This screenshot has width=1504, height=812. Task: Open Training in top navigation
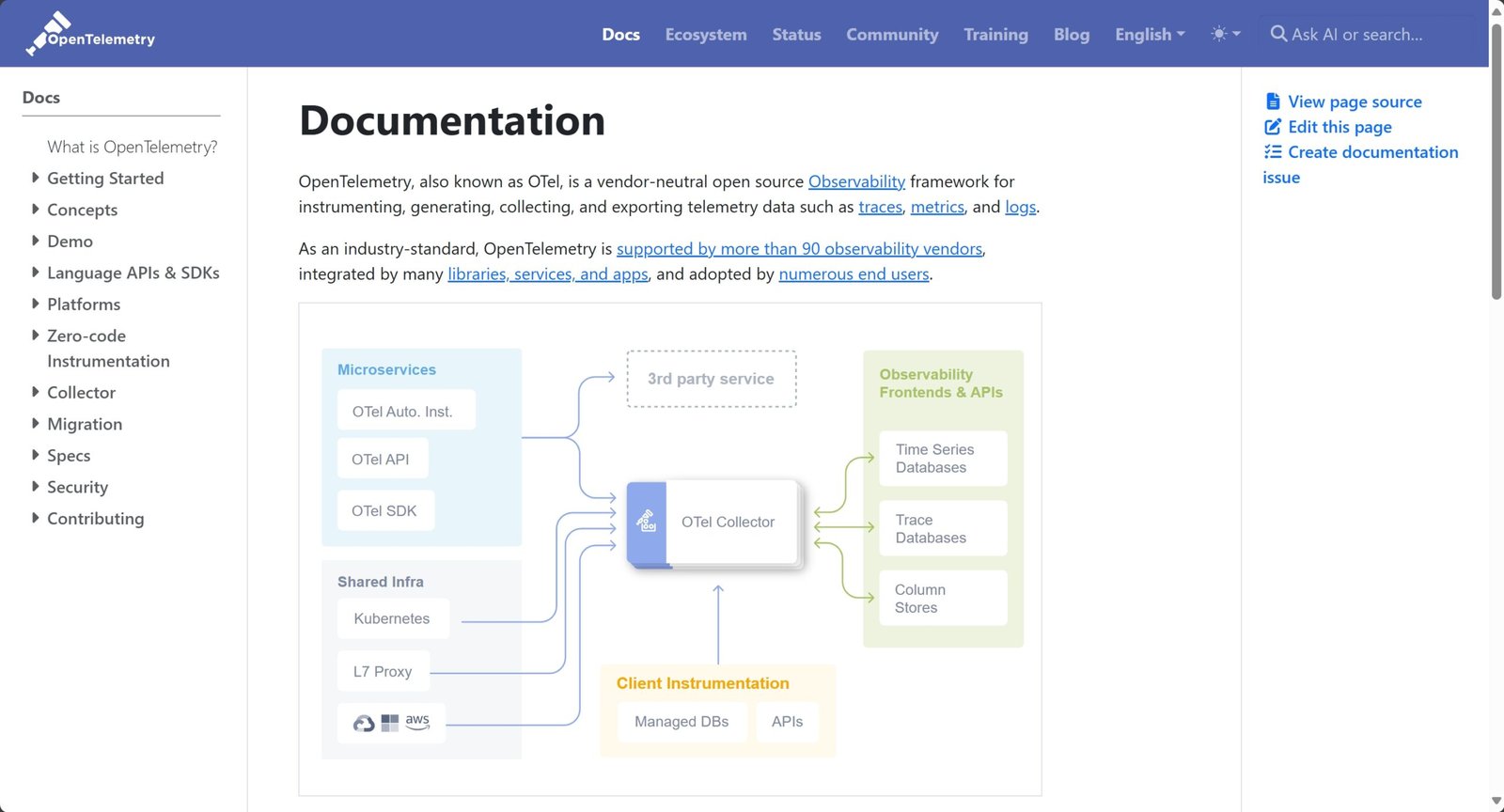[995, 34]
